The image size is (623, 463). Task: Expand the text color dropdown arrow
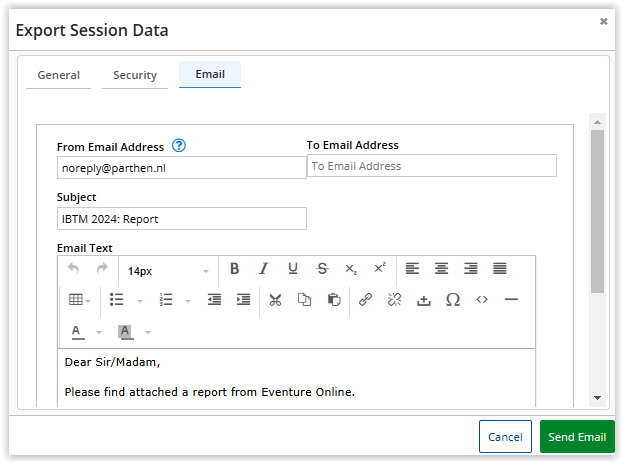pyautogui.click(x=99, y=332)
